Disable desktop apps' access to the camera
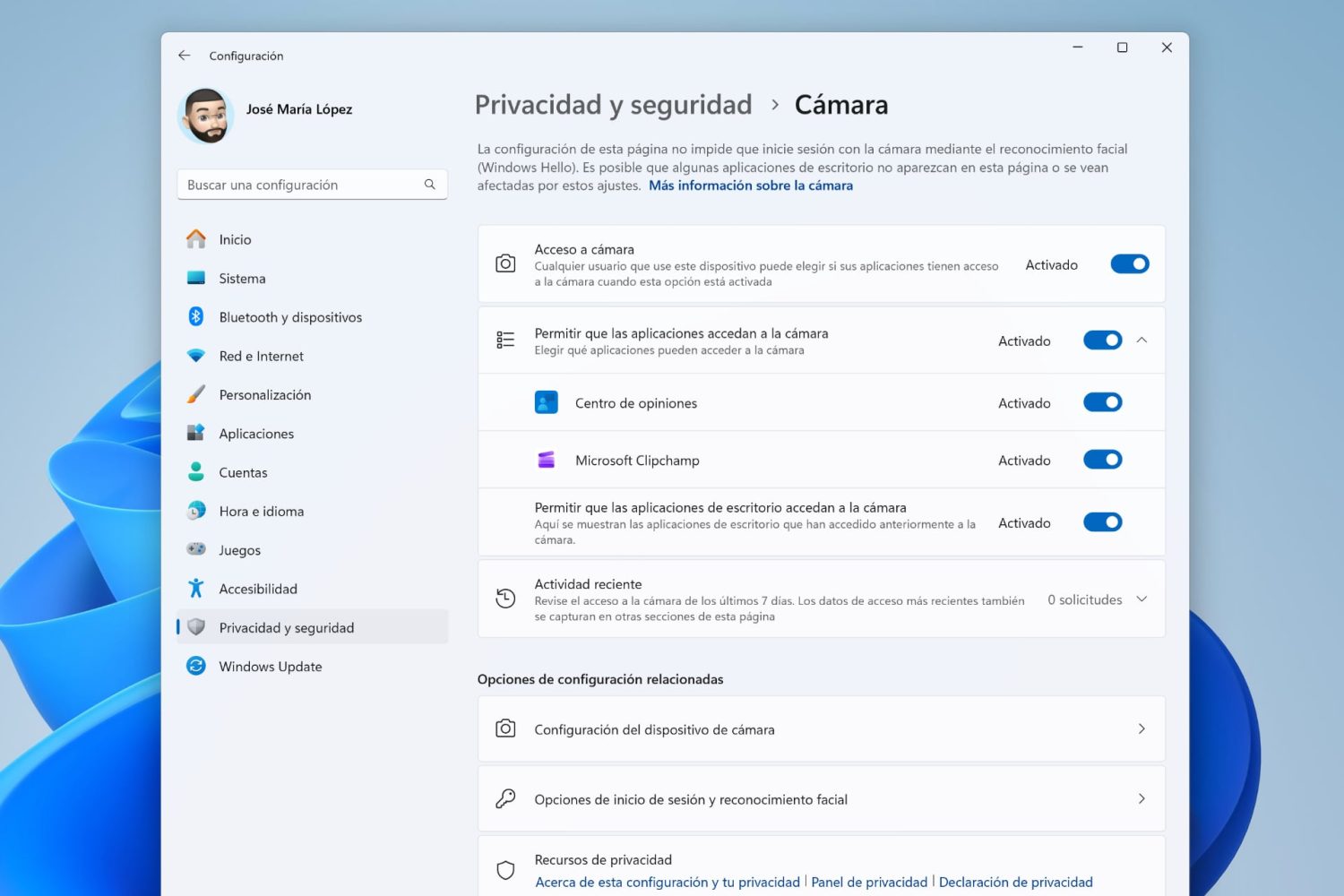This screenshot has width=1344, height=896. point(1102,521)
